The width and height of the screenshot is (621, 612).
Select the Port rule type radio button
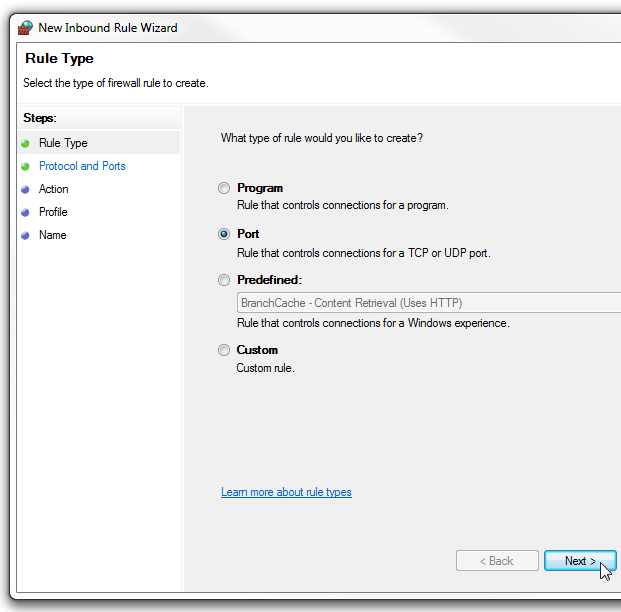coord(224,234)
